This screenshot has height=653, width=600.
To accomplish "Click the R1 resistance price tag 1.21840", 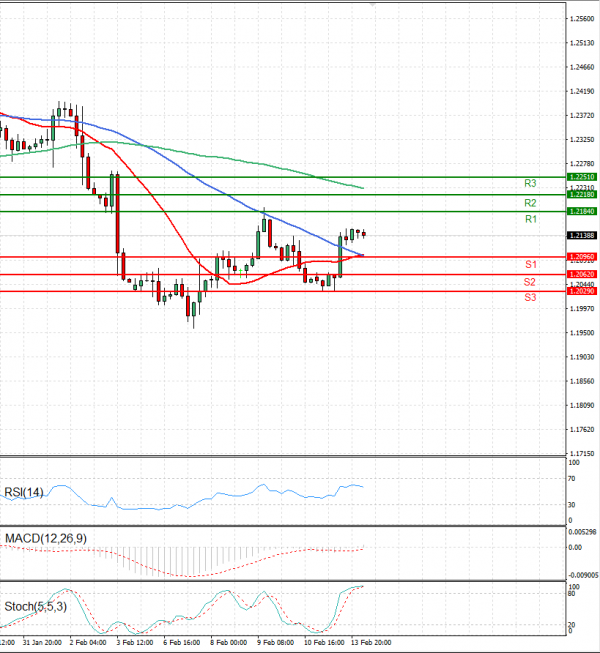I will (583, 212).
